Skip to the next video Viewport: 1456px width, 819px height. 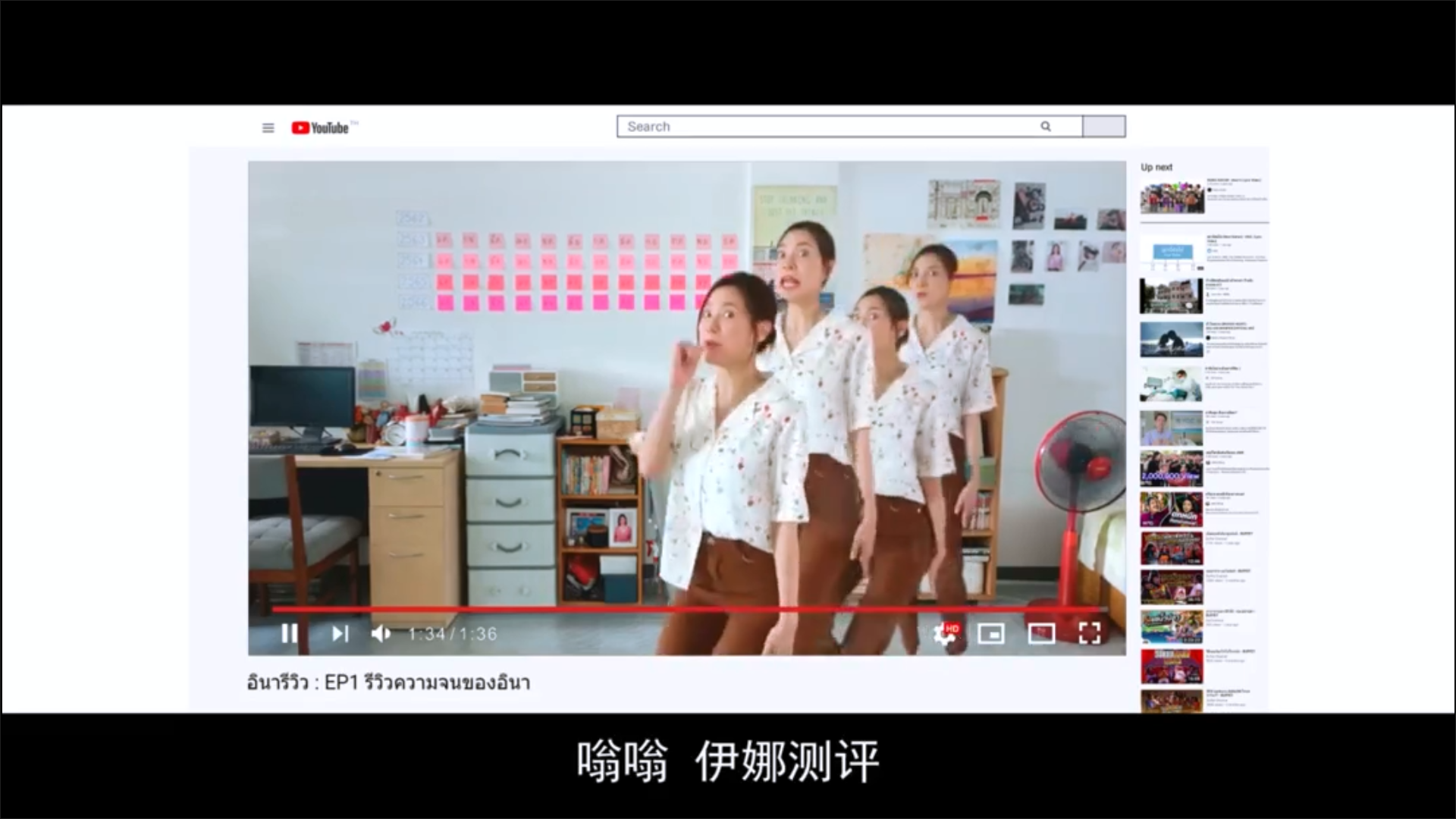[x=339, y=634]
